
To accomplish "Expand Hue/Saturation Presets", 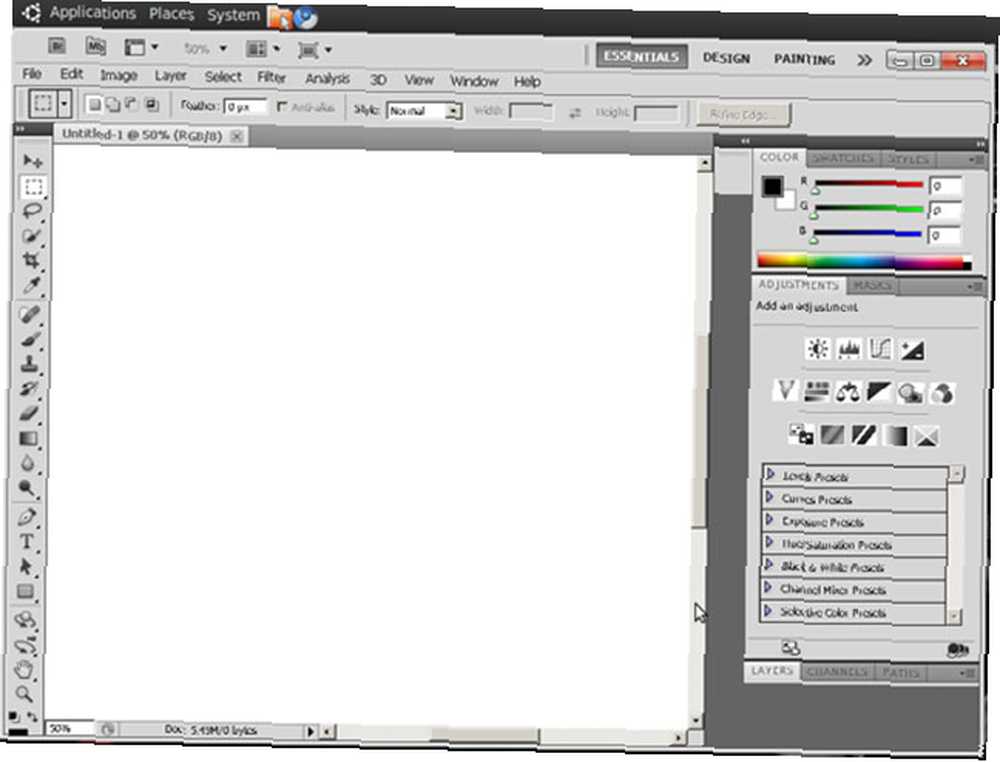I will pyautogui.click(x=768, y=542).
